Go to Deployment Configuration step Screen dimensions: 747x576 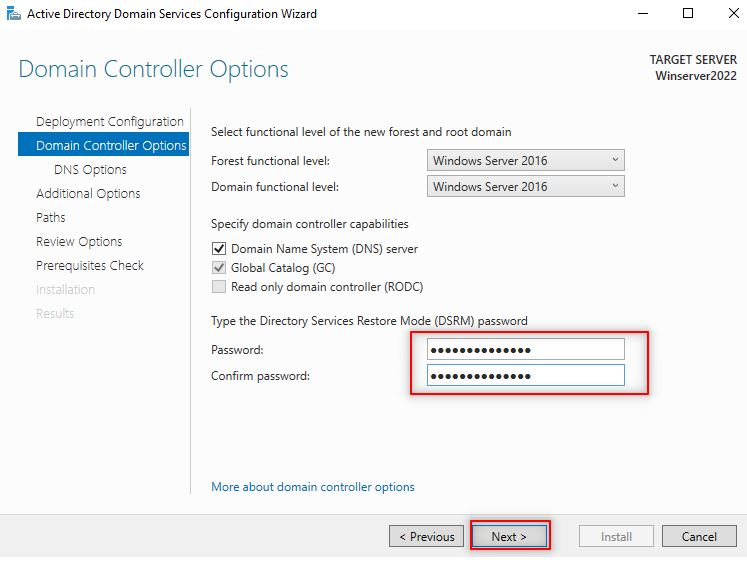(110, 122)
